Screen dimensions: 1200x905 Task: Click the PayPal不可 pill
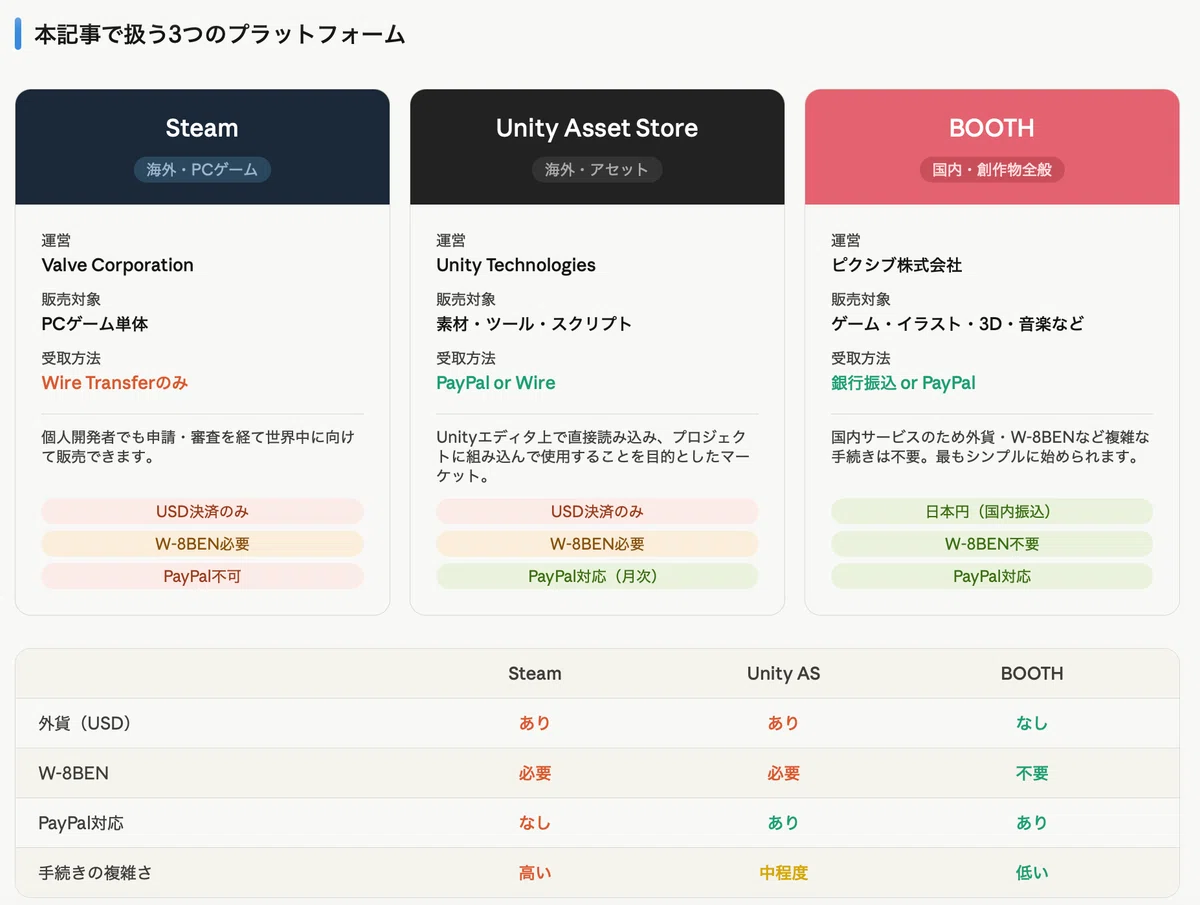[202, 577]
